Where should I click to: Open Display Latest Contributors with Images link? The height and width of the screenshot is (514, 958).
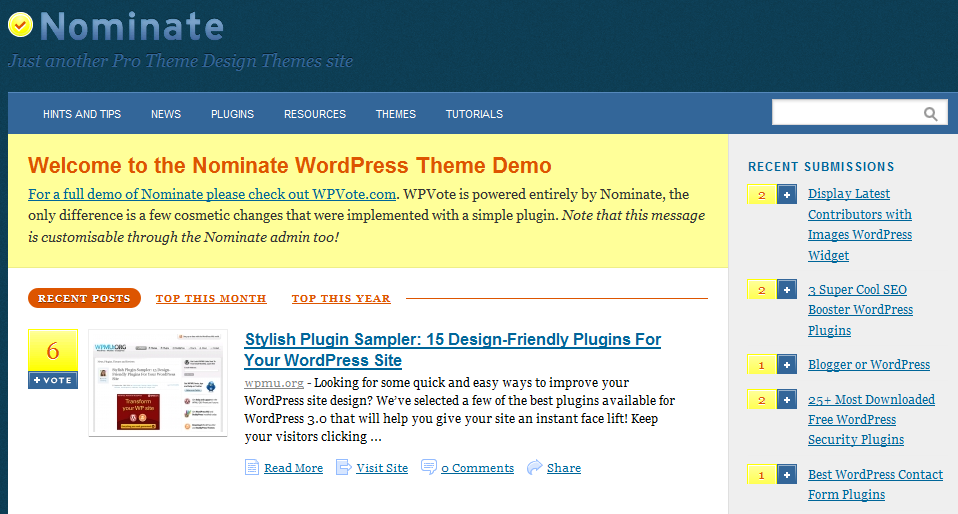click(860, 224)
